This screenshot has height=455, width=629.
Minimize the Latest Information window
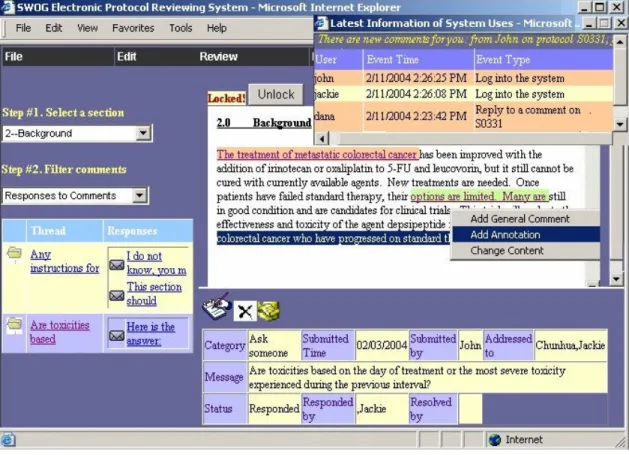pos(589,23)
